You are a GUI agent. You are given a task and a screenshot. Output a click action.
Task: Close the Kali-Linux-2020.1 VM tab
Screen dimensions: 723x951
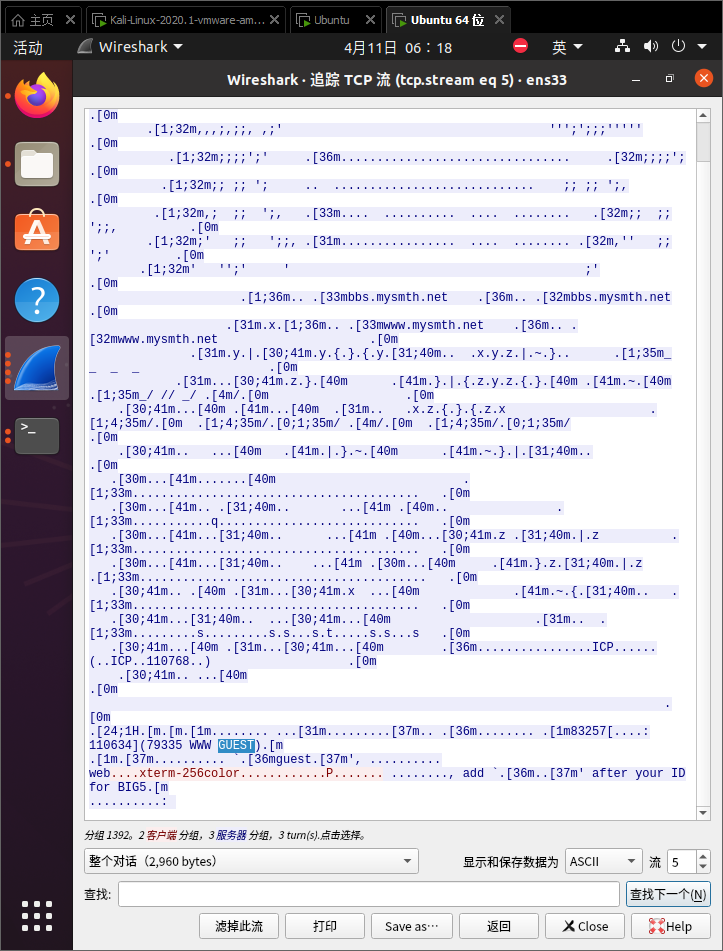(x=275, y=20)
